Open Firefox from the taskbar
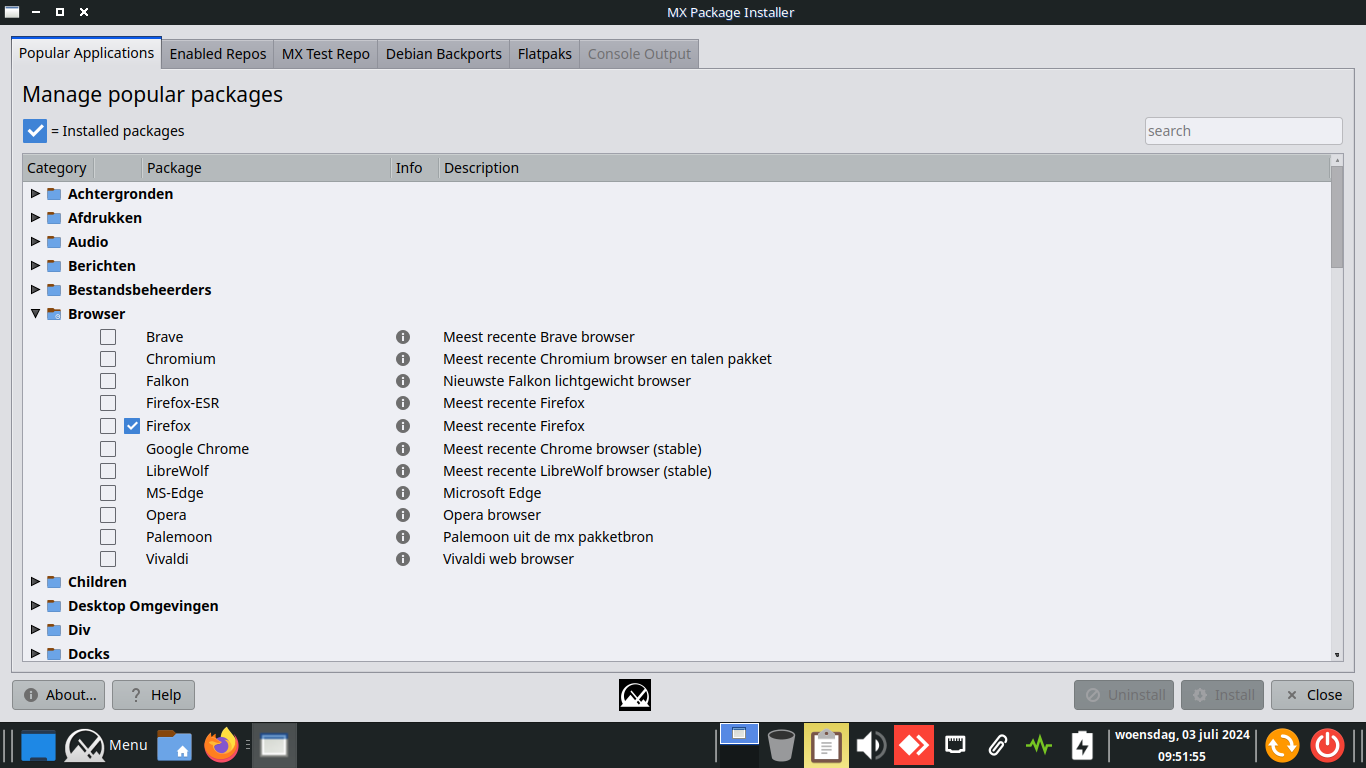 (221, 745)
